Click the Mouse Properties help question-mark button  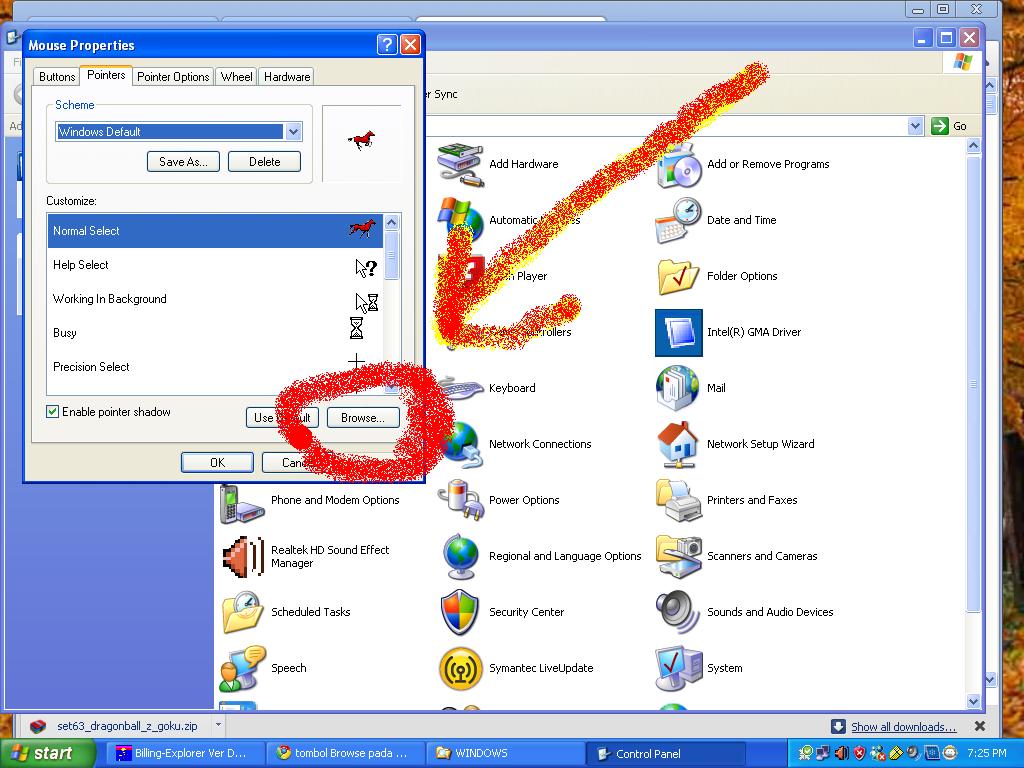[x=387, y=44]
